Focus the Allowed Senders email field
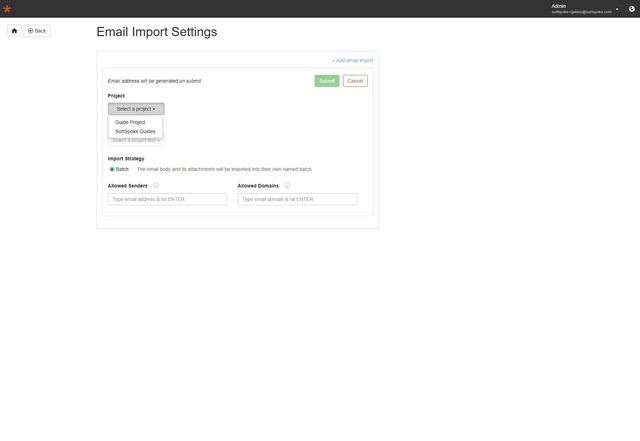 coord(167,199)
